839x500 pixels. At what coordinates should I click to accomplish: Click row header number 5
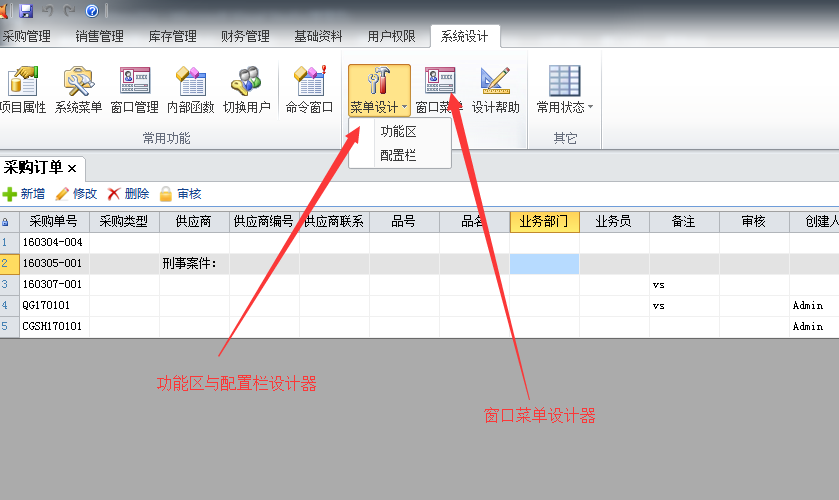[x=10, y=326]
